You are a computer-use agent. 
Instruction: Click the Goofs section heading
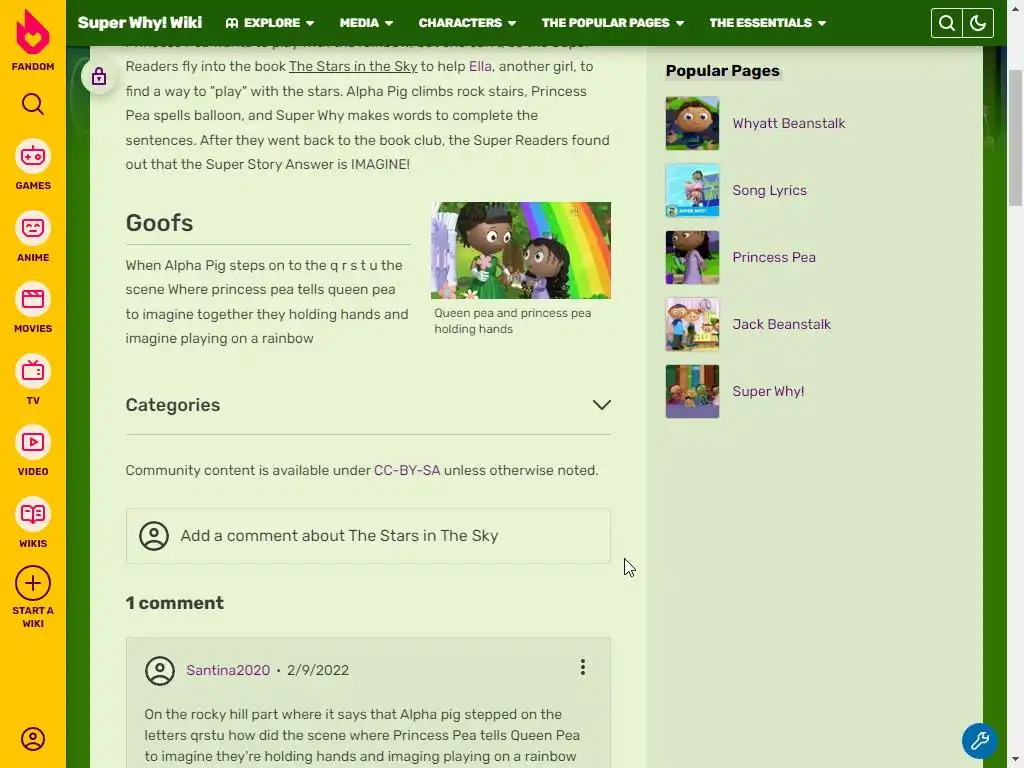[x=159, y=223]
